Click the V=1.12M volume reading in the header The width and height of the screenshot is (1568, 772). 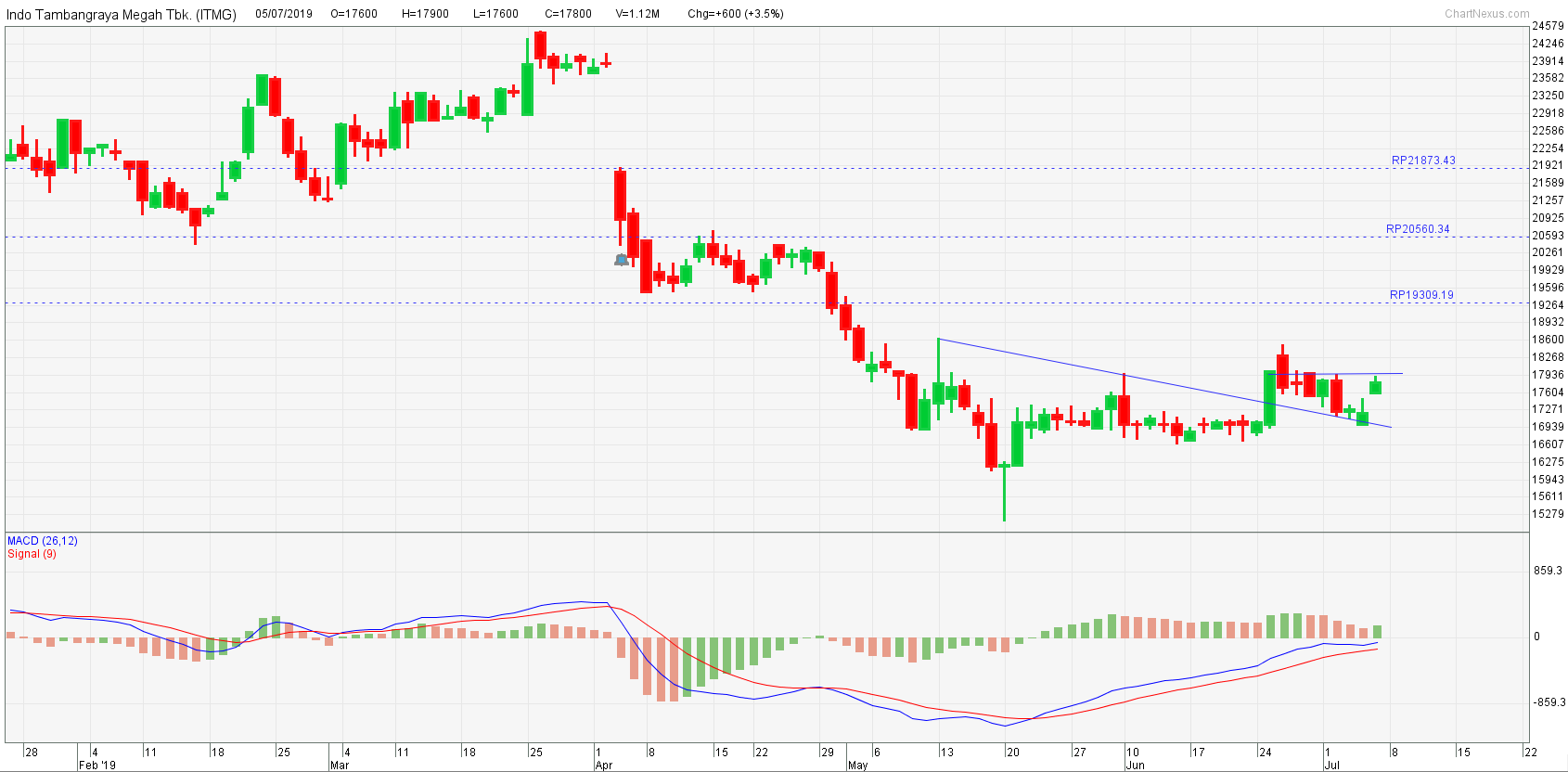point(637,14)
